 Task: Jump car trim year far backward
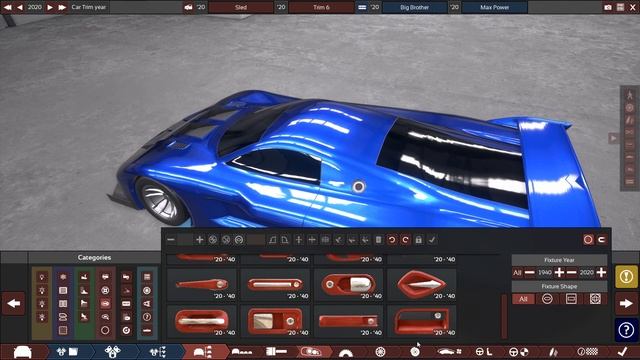click(7, 7)
